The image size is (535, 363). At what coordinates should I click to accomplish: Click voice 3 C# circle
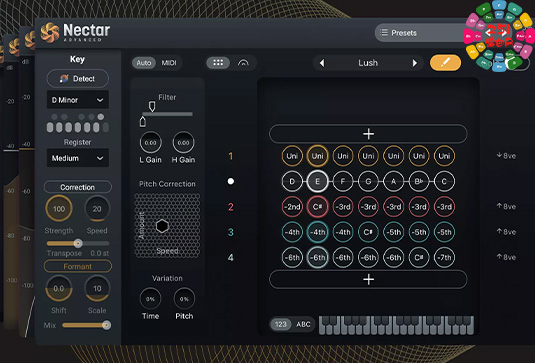(x=368, y=232)
